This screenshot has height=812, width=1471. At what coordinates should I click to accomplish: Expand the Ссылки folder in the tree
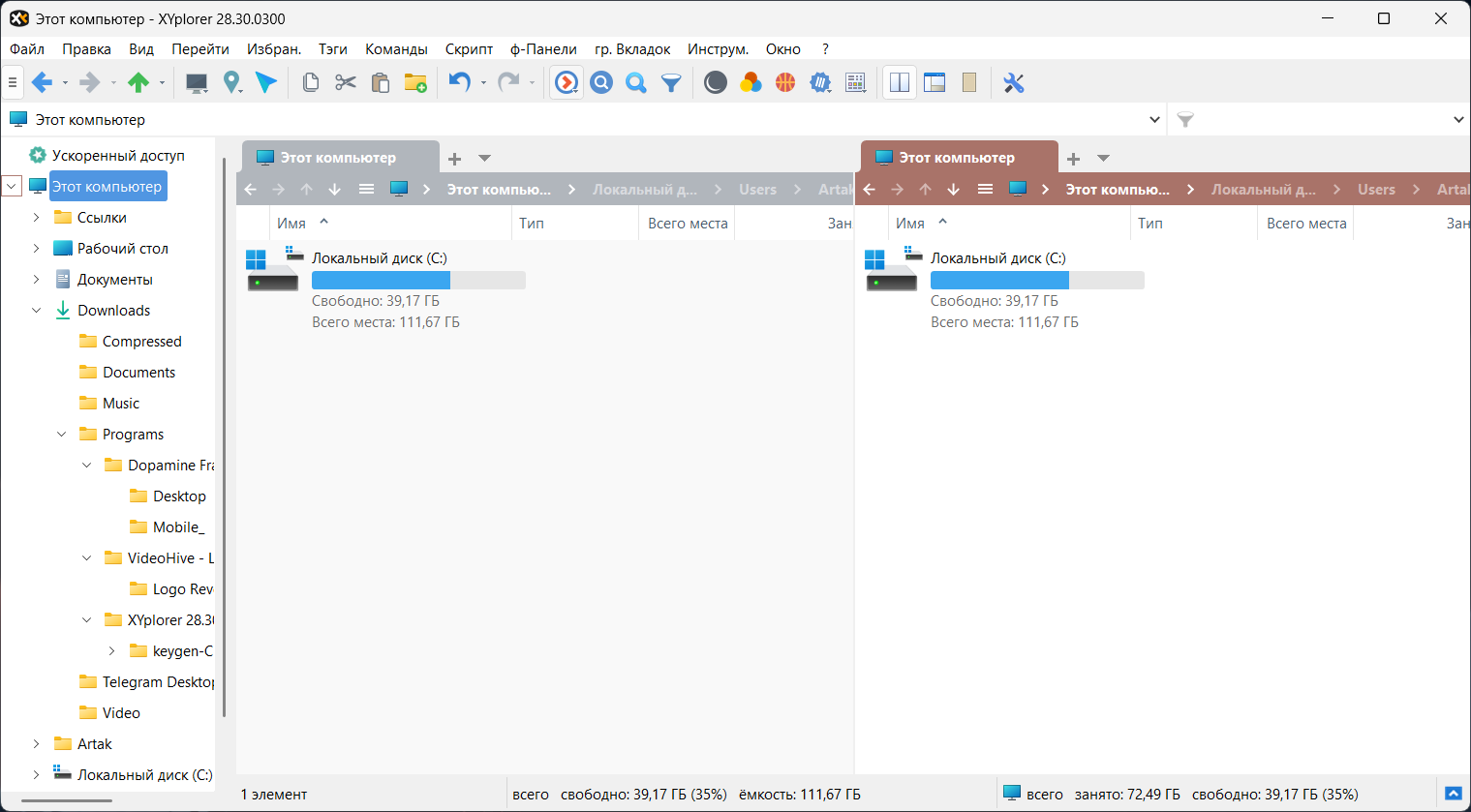(37, 217)
